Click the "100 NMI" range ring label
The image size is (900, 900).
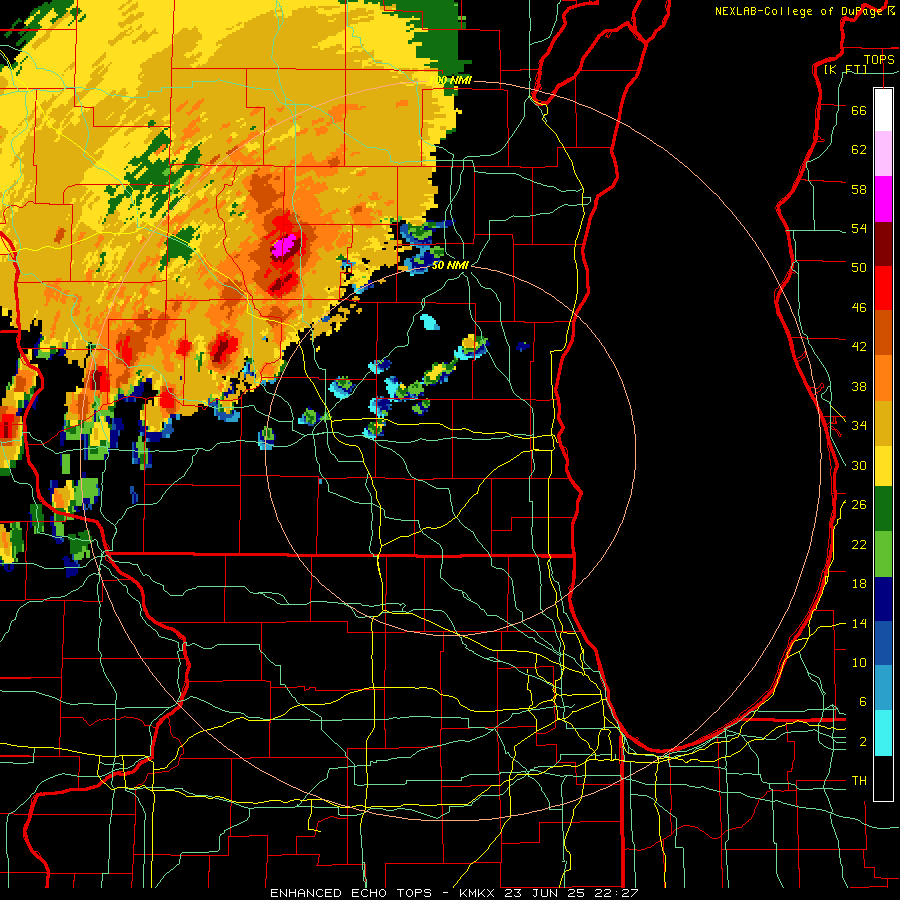451,80
